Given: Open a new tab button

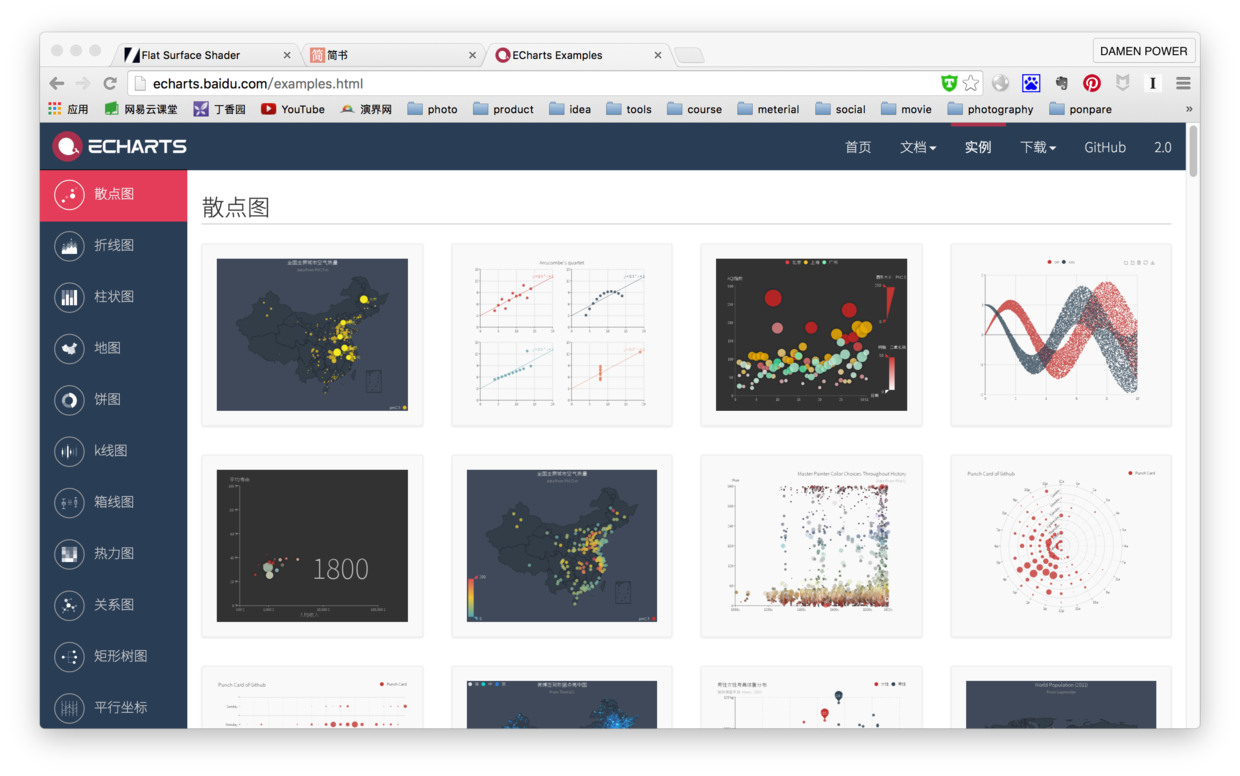Looking at the screenshot, I should pyautogui.click(x=689, y=55).
